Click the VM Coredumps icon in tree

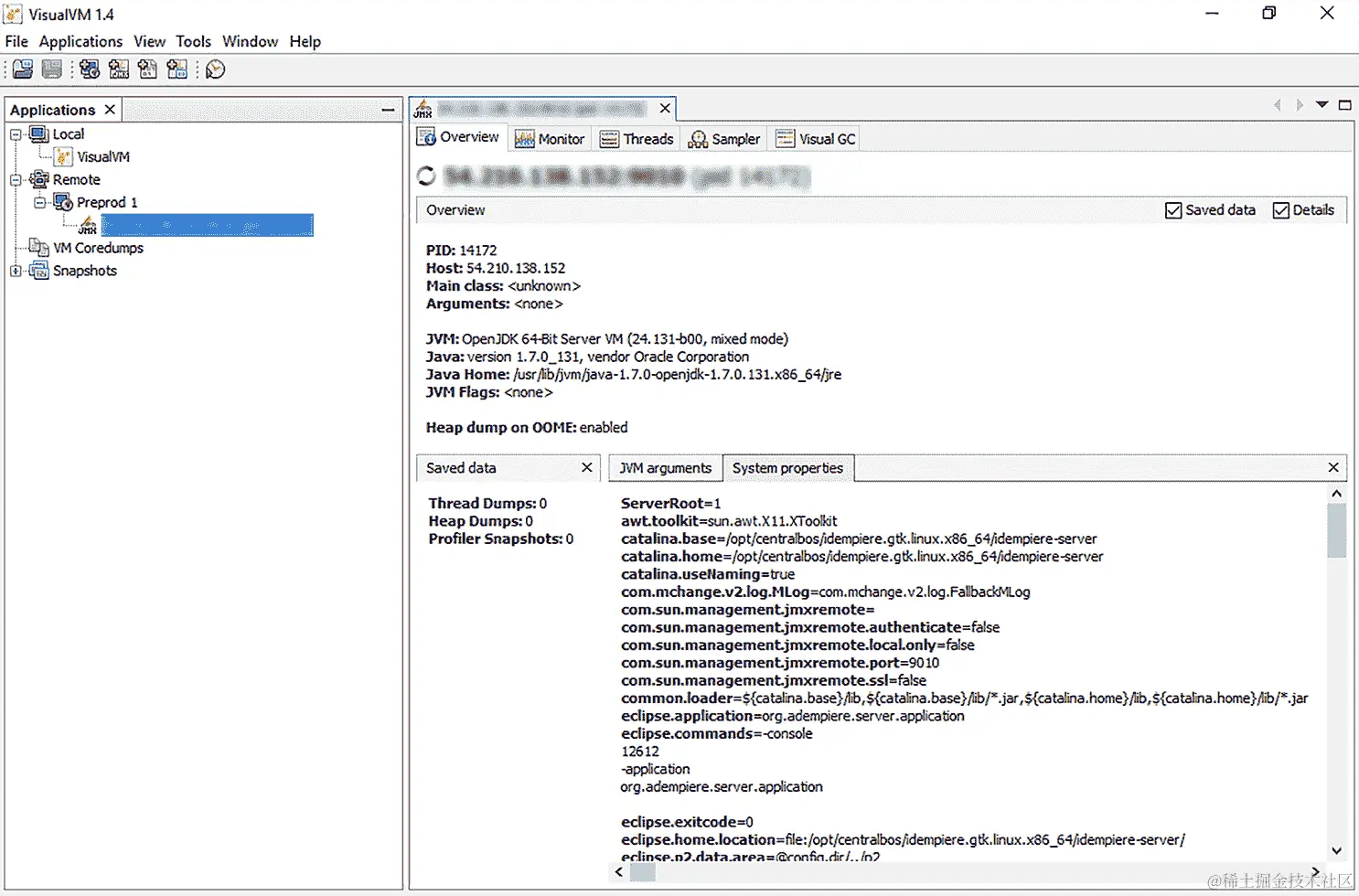pos(38,248)
